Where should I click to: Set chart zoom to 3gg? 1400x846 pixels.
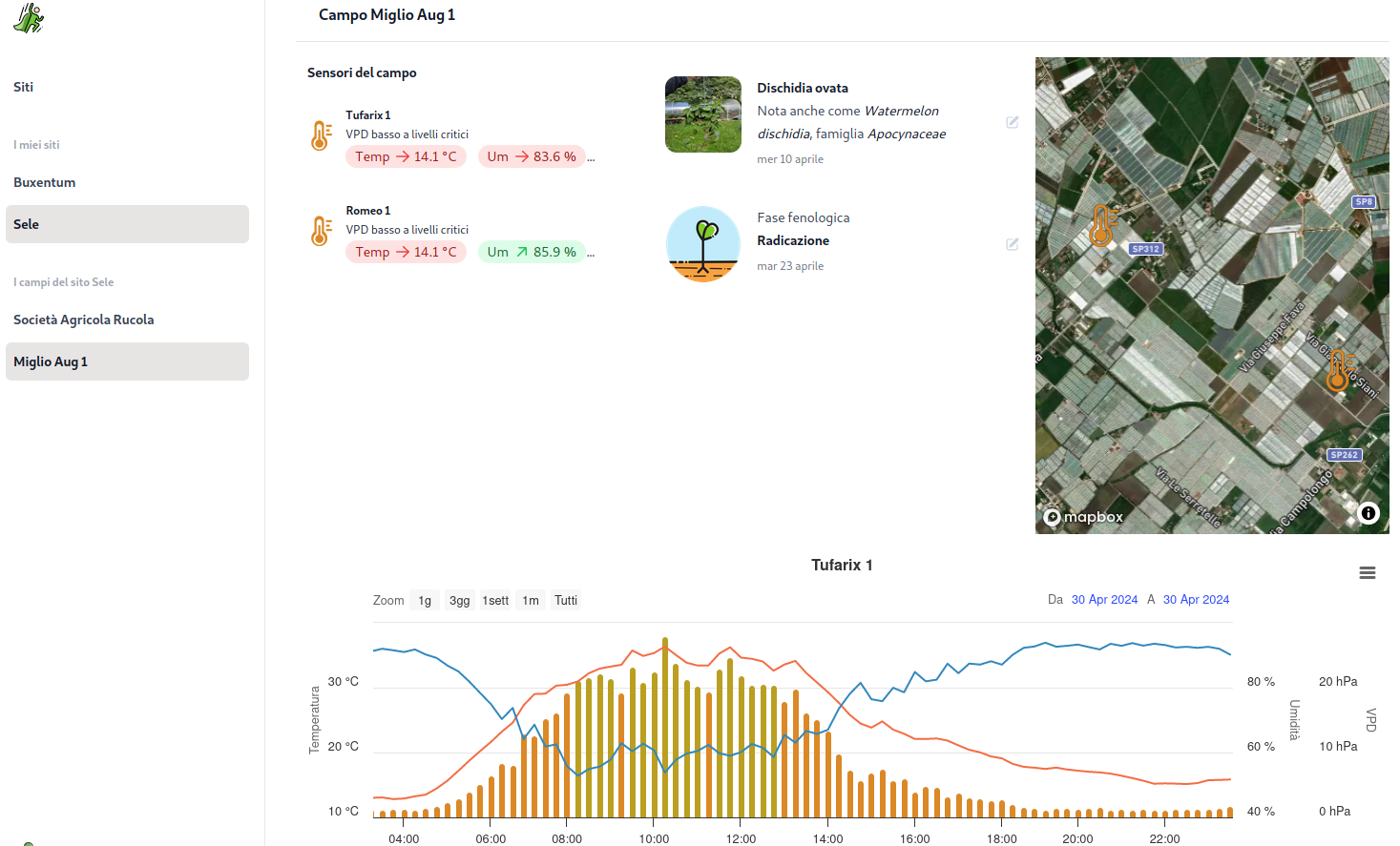point(459,601)
